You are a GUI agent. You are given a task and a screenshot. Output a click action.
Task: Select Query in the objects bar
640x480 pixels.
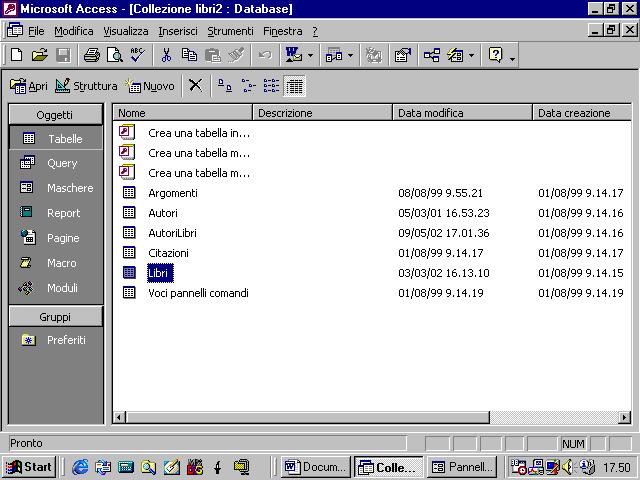coord(56,163)
